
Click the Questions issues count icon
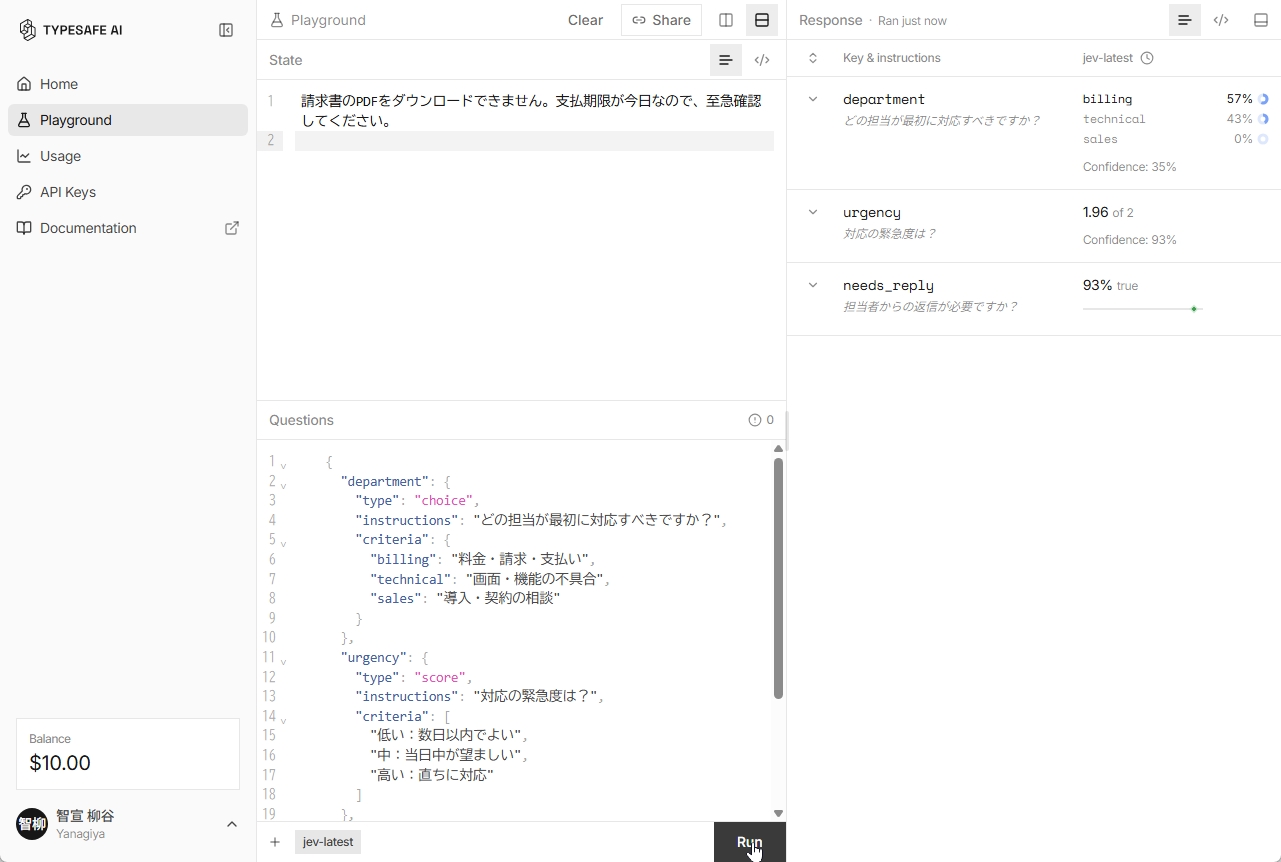click(755, 420)
